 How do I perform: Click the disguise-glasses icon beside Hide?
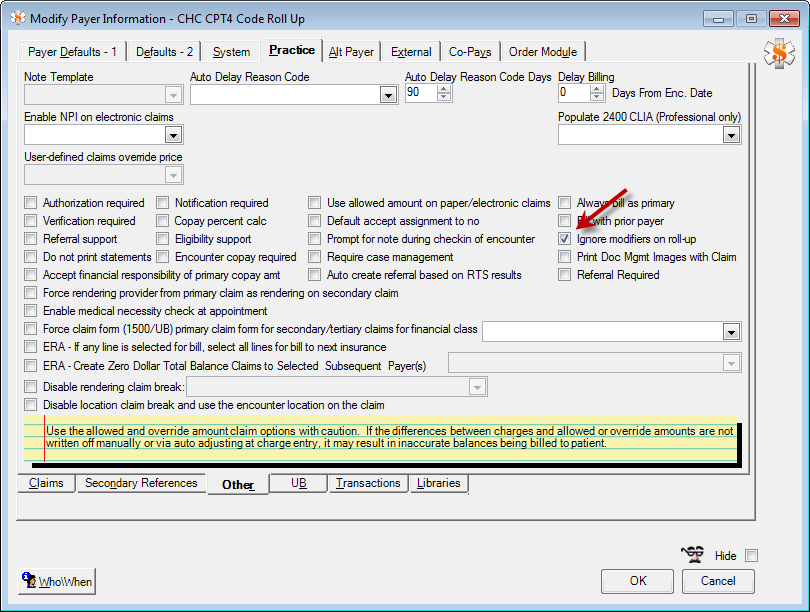[692, 554]
